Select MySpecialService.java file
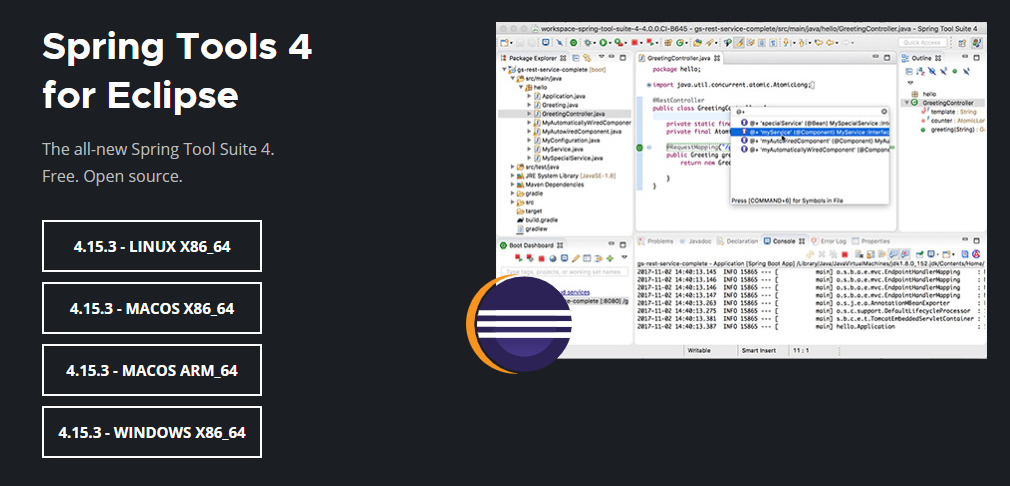Viewport: 1010px width, 486px height. 571,158
